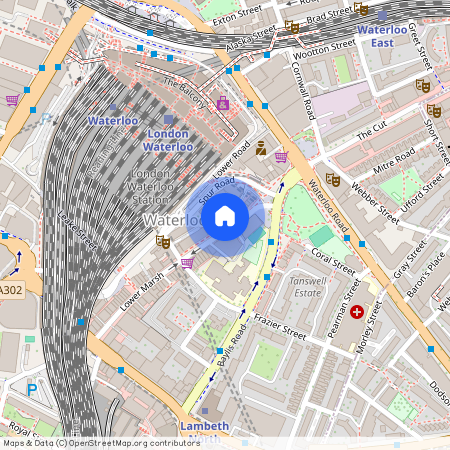Select the Ufford Street label

422,193
